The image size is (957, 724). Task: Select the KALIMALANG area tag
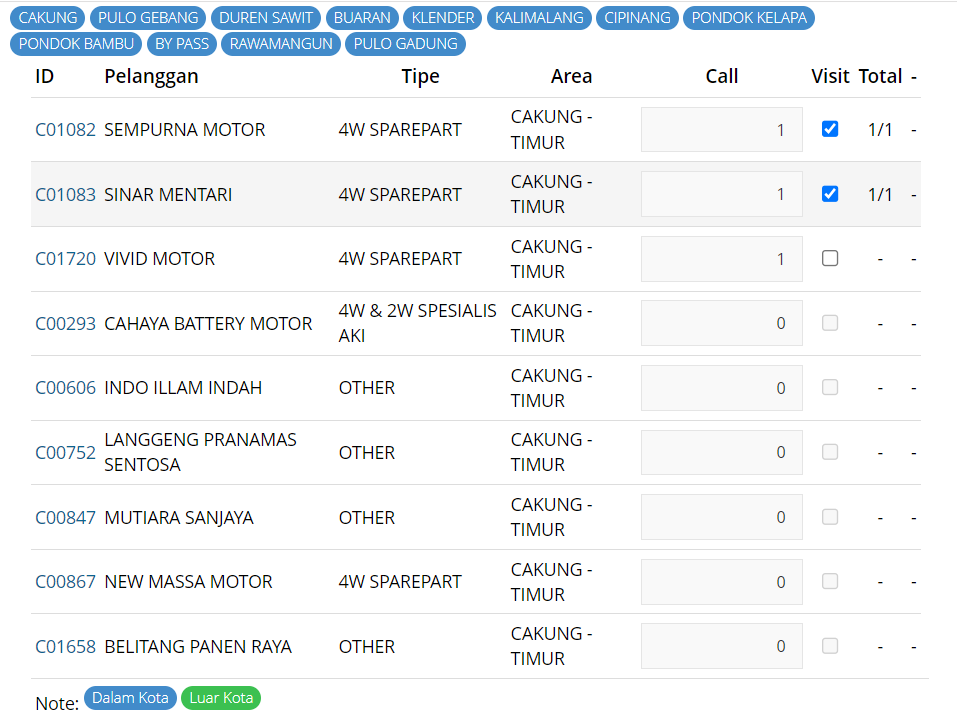[x=539, y=18]
